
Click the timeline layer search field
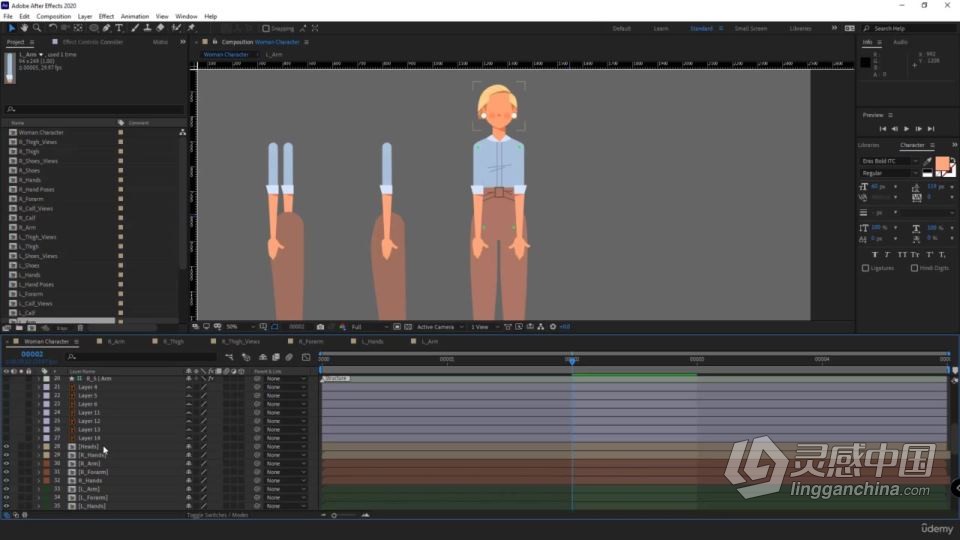point(142,356)
